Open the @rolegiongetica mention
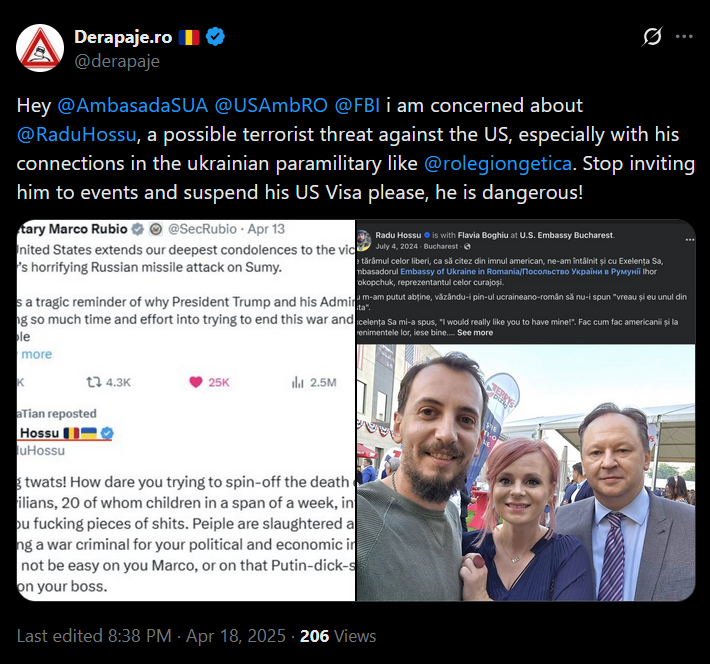 coord(498,164)
